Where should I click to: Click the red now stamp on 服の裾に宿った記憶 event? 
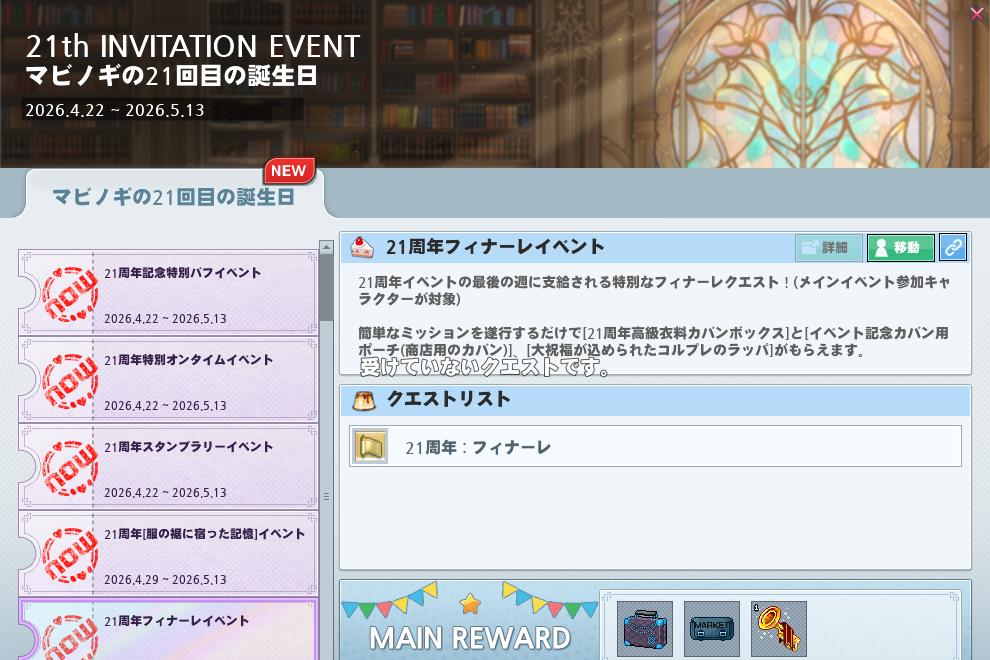[69, 555]
